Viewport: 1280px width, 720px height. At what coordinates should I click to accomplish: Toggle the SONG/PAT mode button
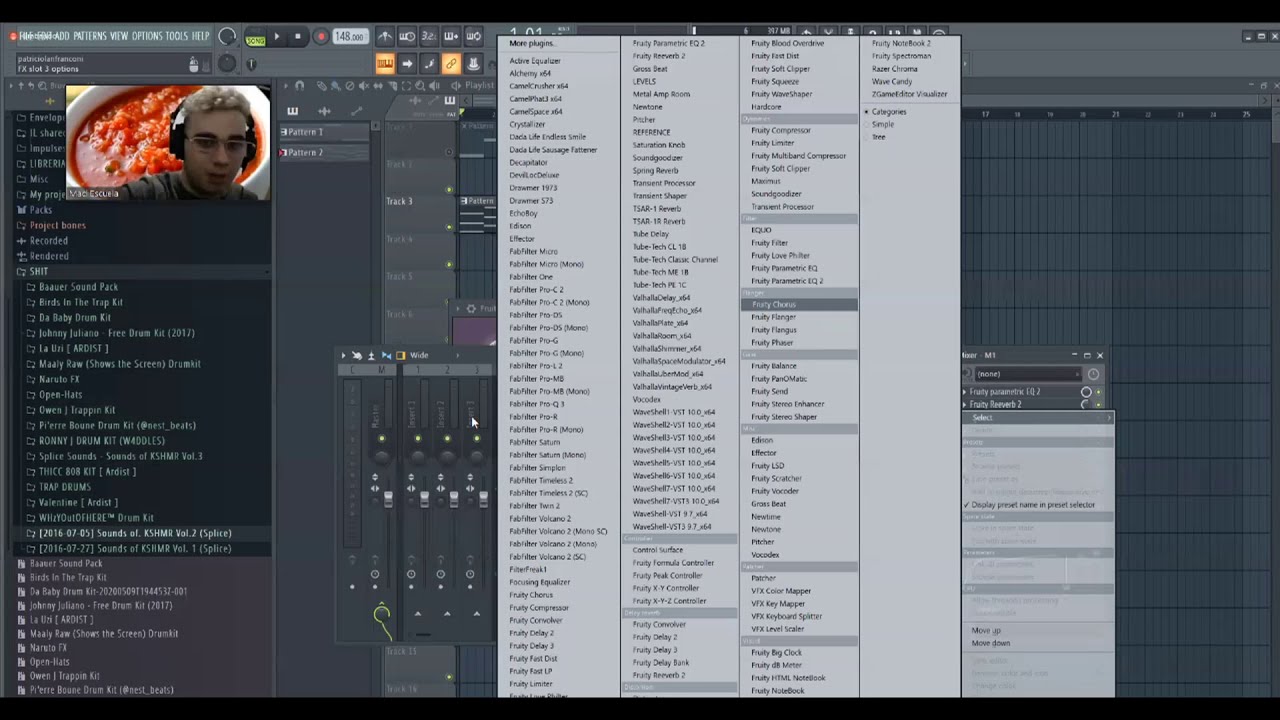click(x=255, y=37)
